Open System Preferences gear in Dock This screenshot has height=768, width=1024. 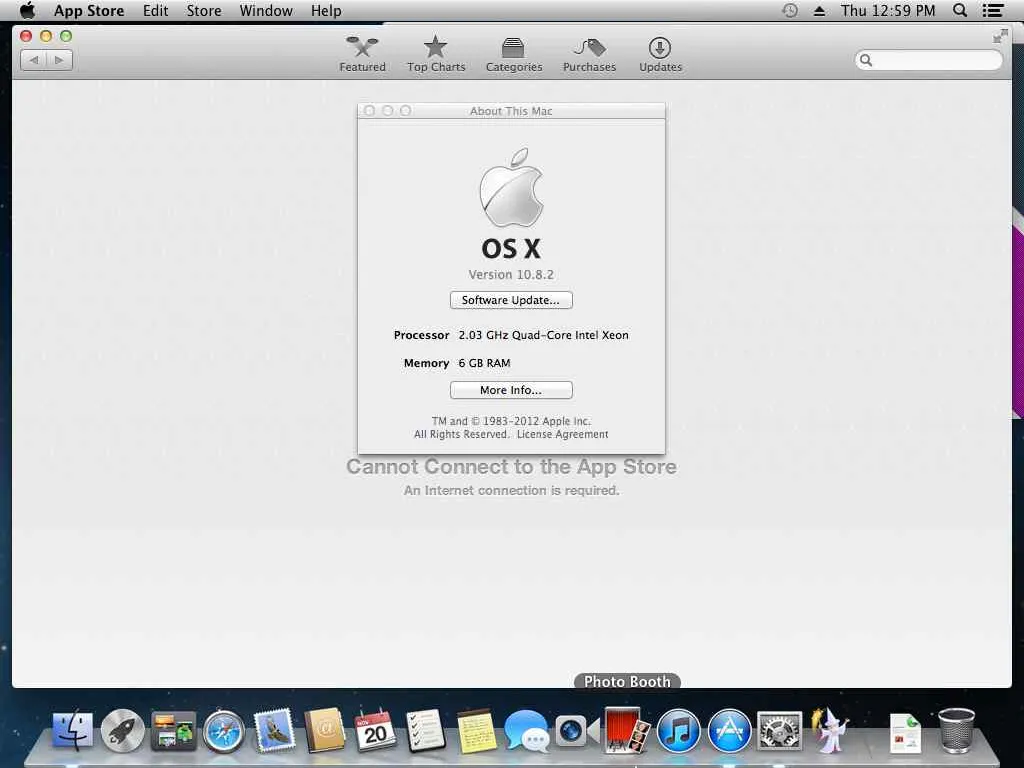tap(779, 731)
